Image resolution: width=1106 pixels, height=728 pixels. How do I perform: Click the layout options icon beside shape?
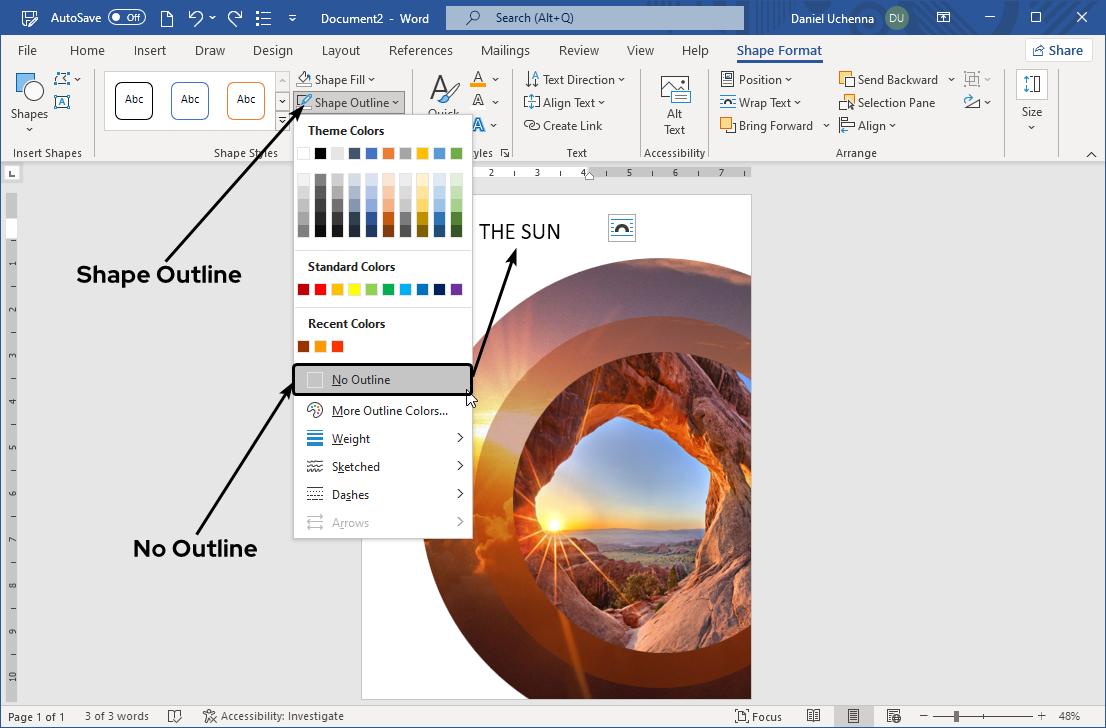(622, 228)
